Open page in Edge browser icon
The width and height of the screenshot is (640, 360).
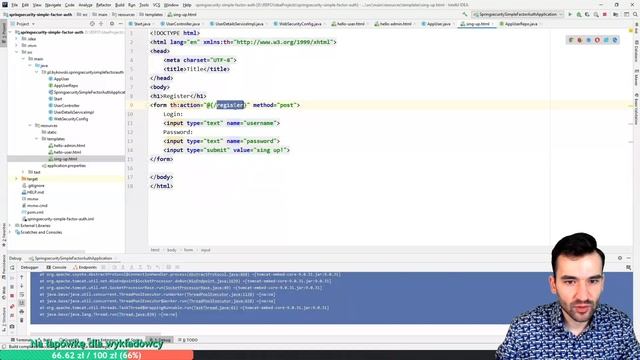615,40
